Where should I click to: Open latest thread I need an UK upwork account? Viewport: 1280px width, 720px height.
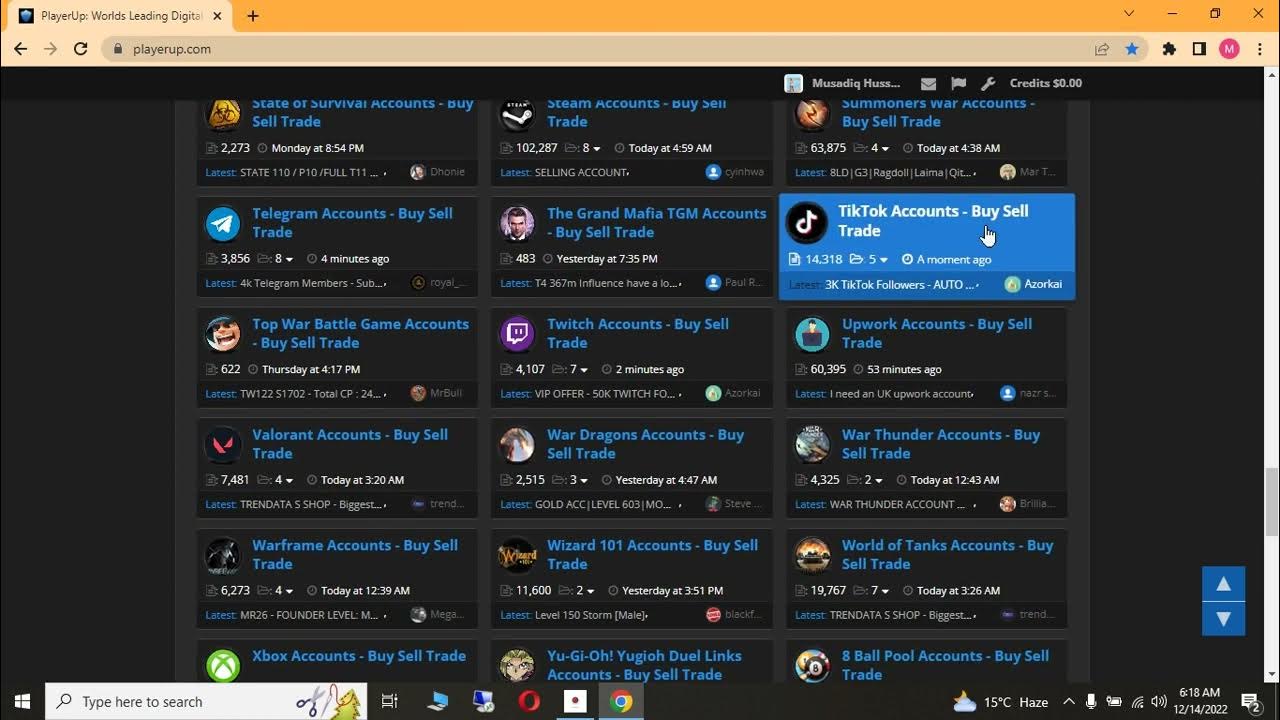coord(902,394)
